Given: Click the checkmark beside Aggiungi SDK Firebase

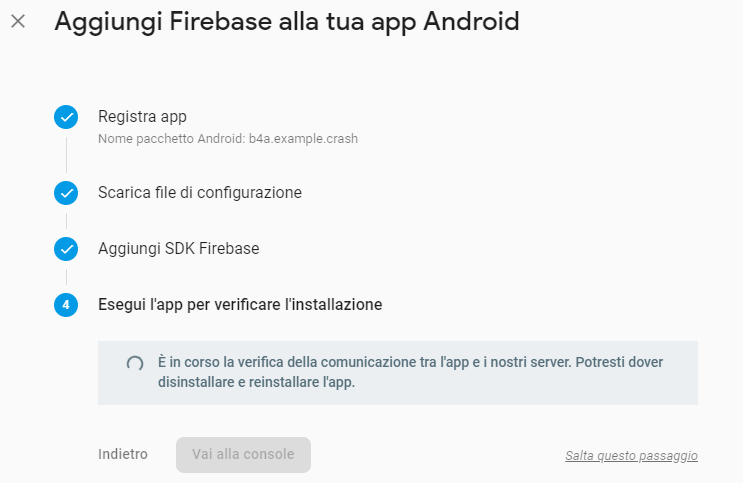Looking at the screenshot, I should pyautogui.click(x=66, y=248).
